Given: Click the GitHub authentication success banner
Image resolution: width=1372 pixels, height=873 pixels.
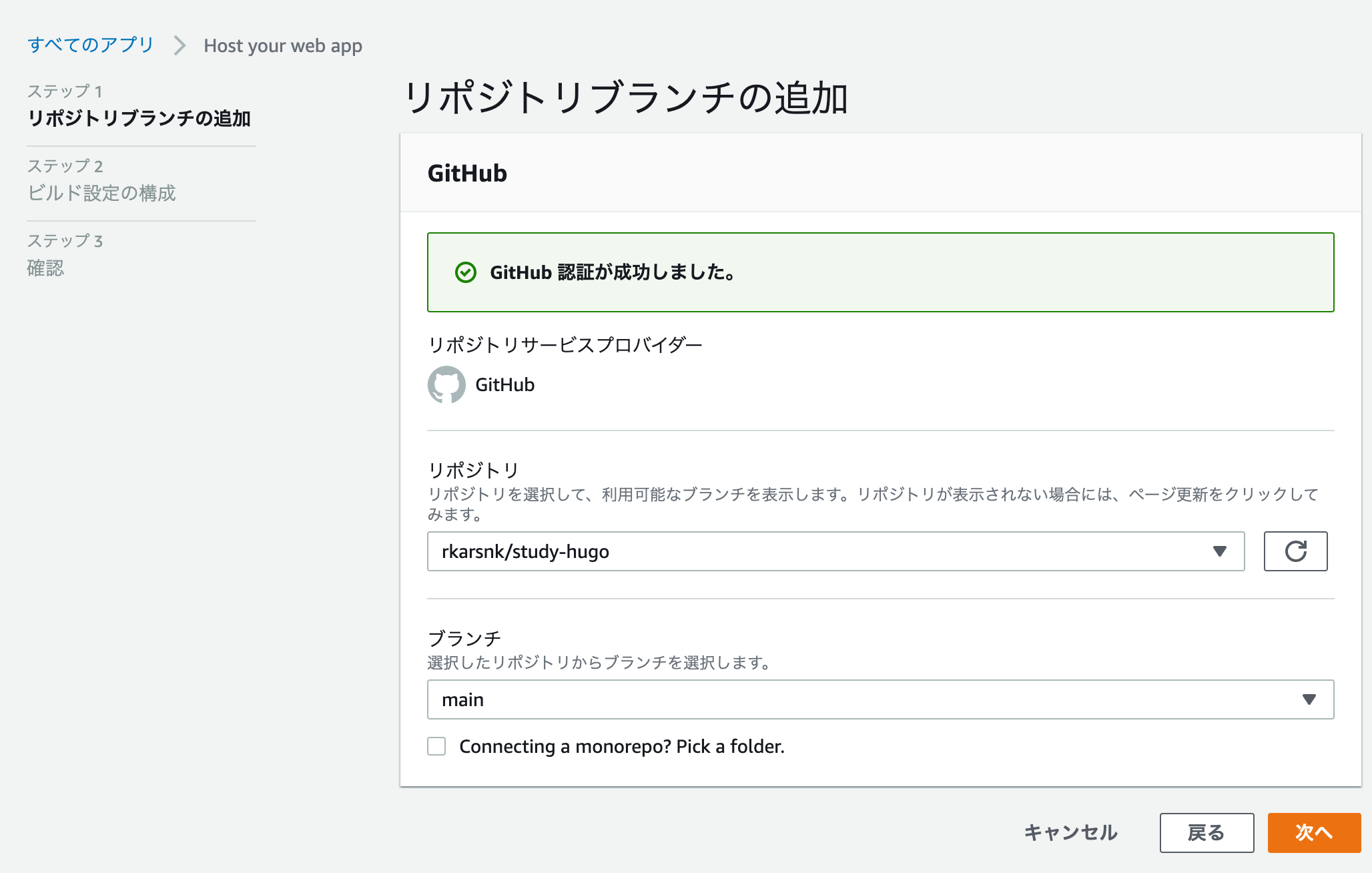Looking at the screenshot, I should click(880, 272).
